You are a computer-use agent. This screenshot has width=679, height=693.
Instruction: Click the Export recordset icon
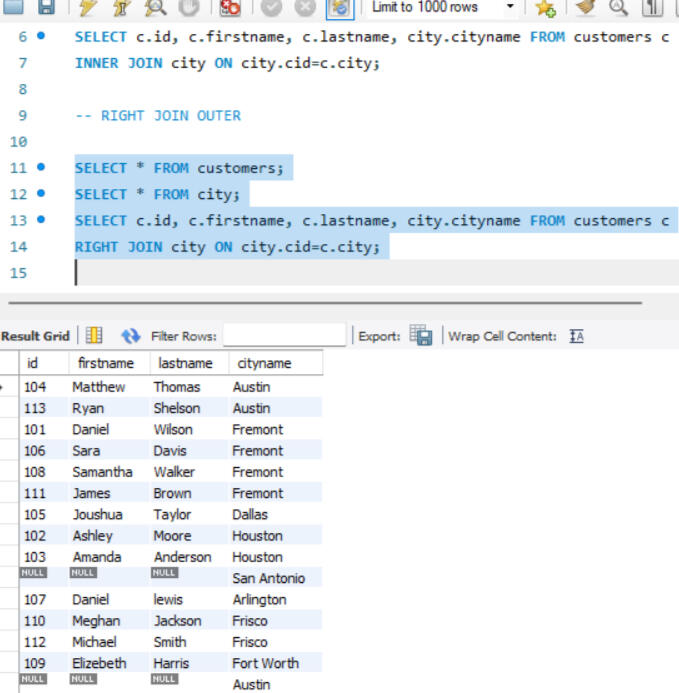[421, 336]
